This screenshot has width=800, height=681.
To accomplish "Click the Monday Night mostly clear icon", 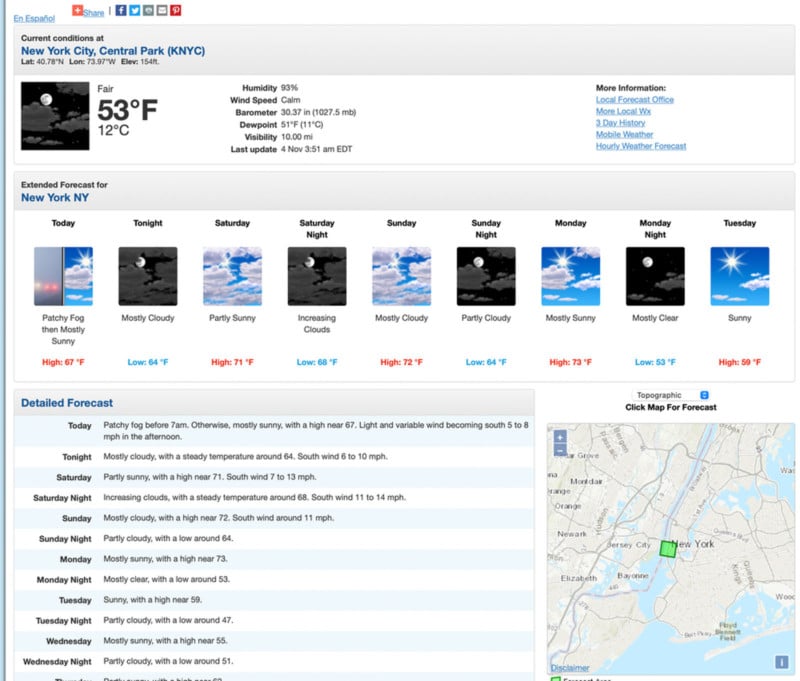I will (655, 276).
